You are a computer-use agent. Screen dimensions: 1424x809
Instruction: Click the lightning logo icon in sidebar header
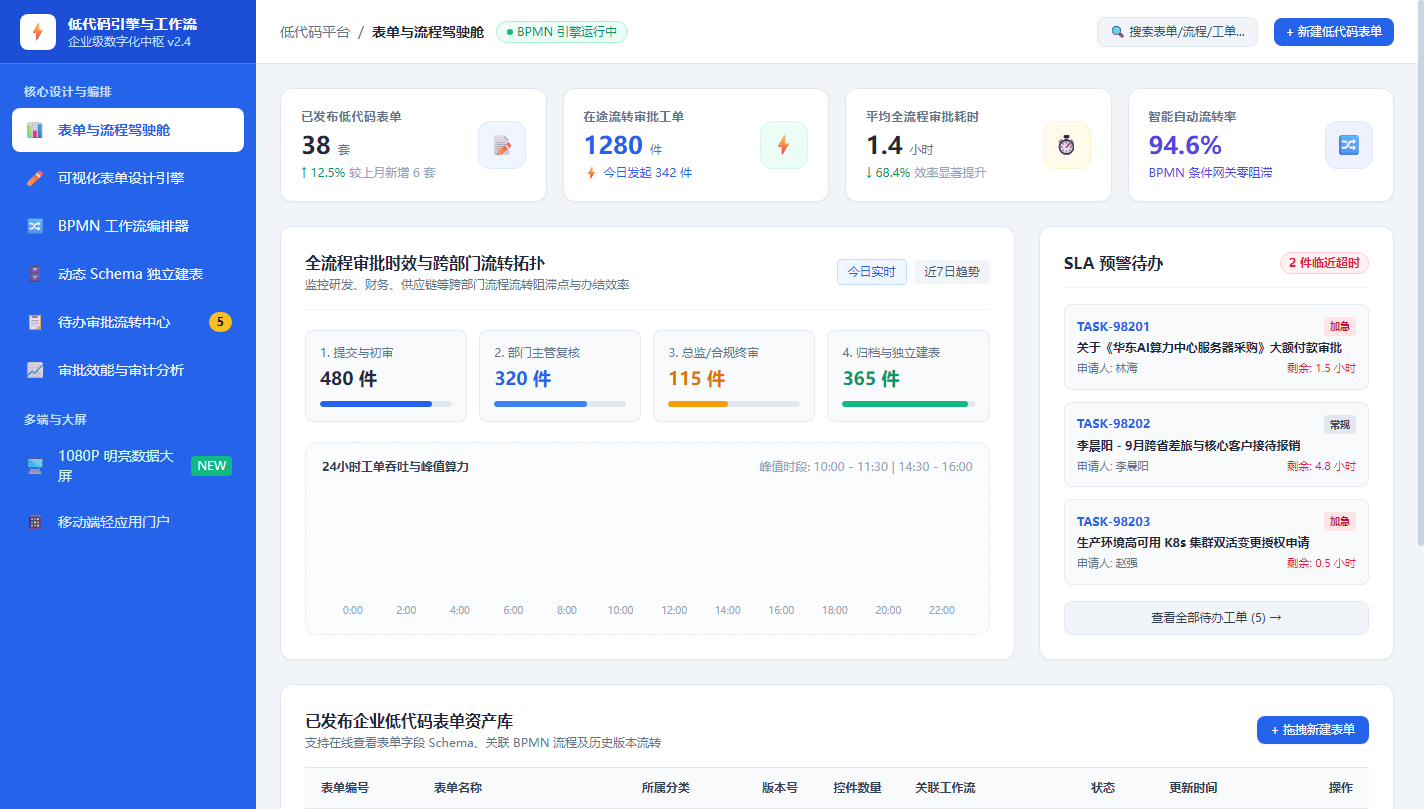38,32
